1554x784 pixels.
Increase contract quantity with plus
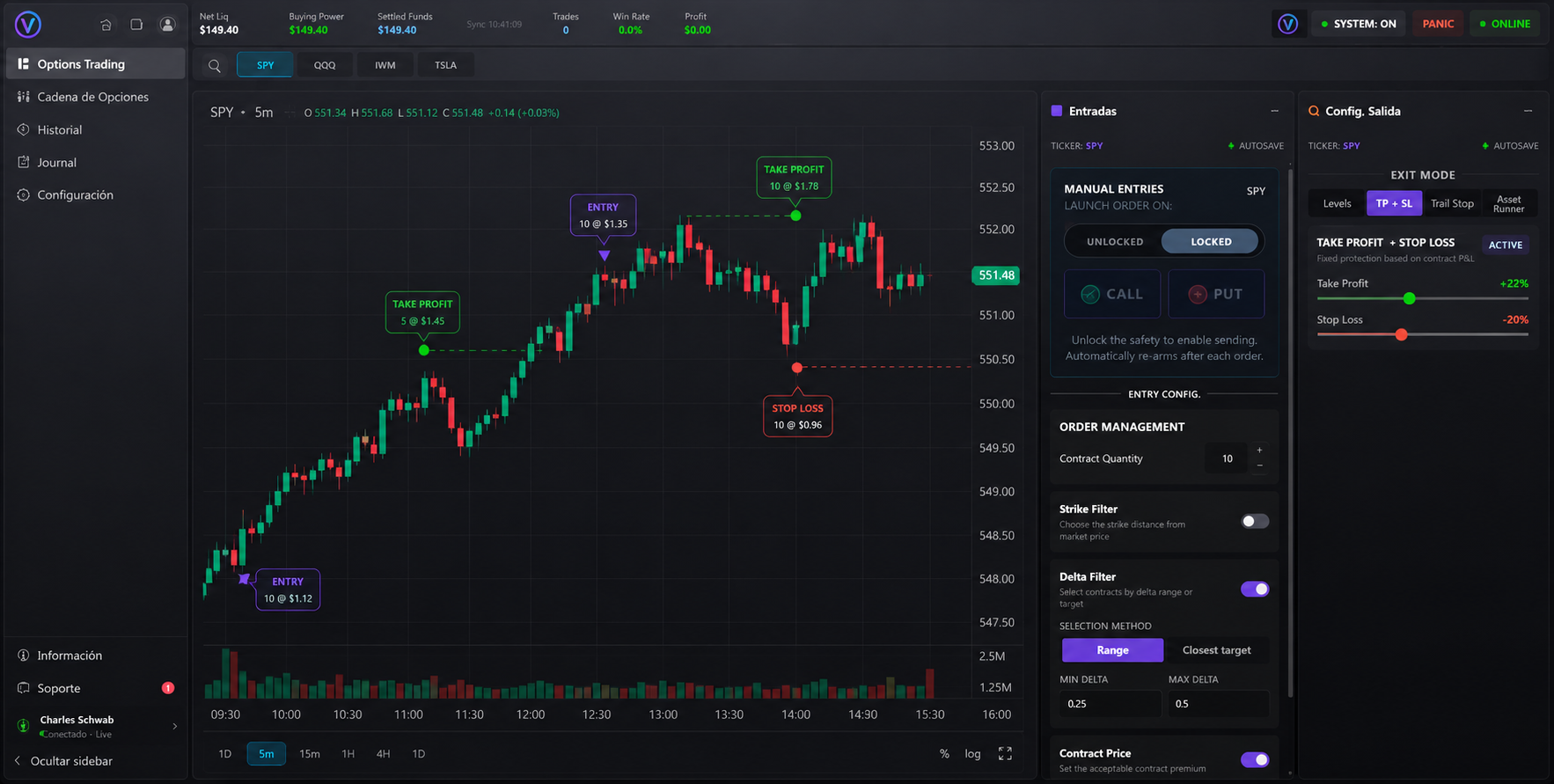point(1259,451)
